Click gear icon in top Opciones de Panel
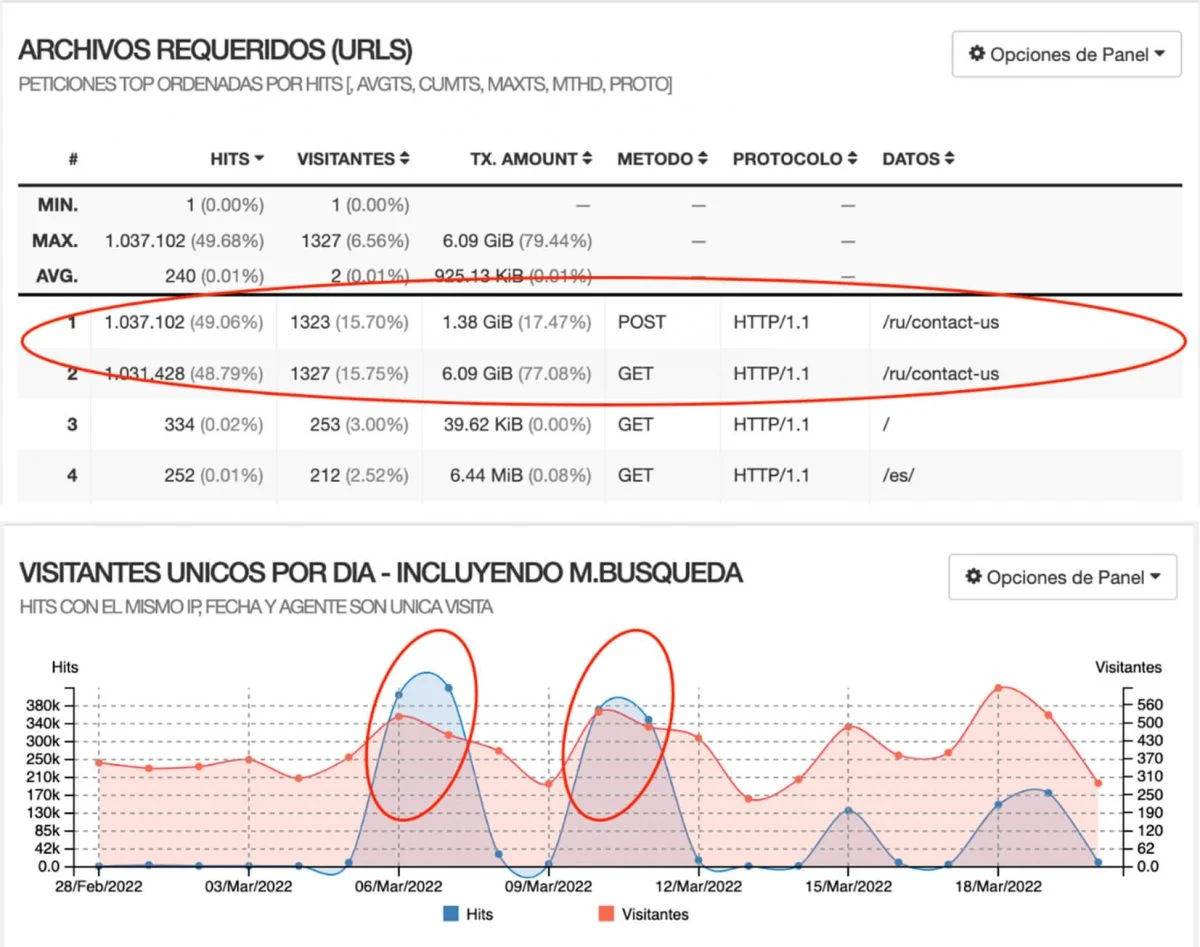The image size is (1200, 947). pyautogui.click(x=977, y=54)
